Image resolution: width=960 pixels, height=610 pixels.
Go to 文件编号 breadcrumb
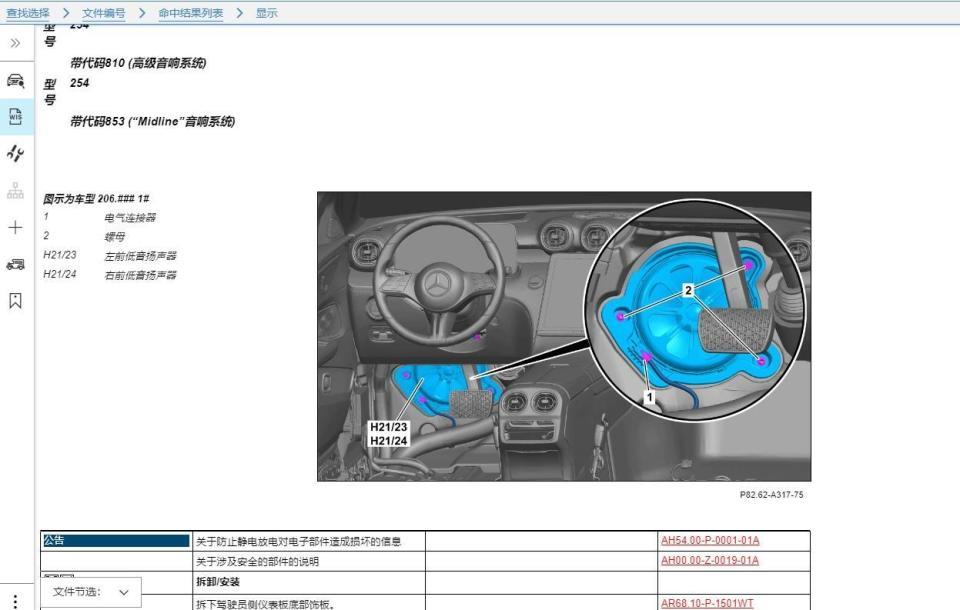pyautogui.click(x=104, y=13)
